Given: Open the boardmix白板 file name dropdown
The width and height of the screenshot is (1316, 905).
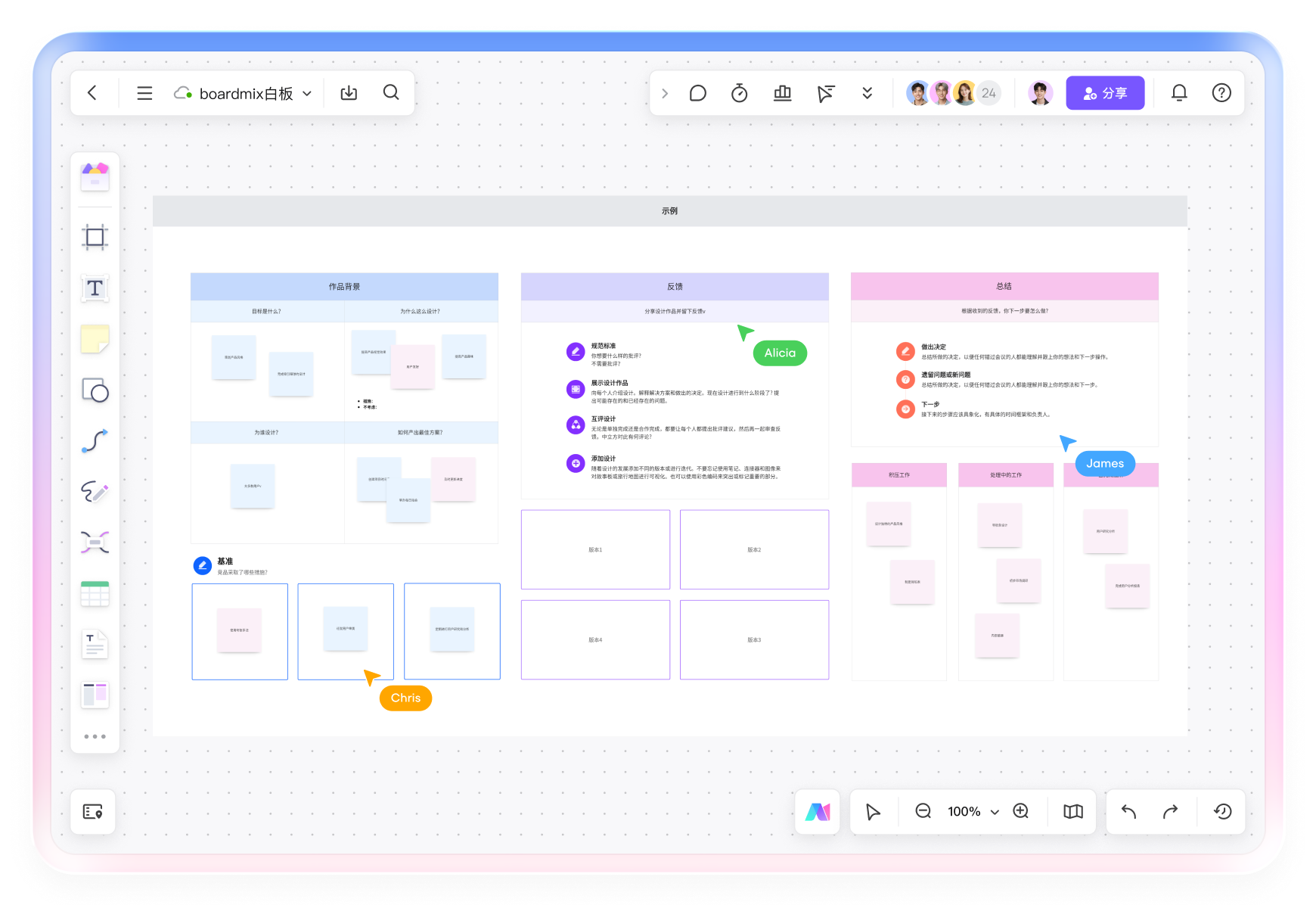Looking at the screenshot, I should tap(307, 94).
